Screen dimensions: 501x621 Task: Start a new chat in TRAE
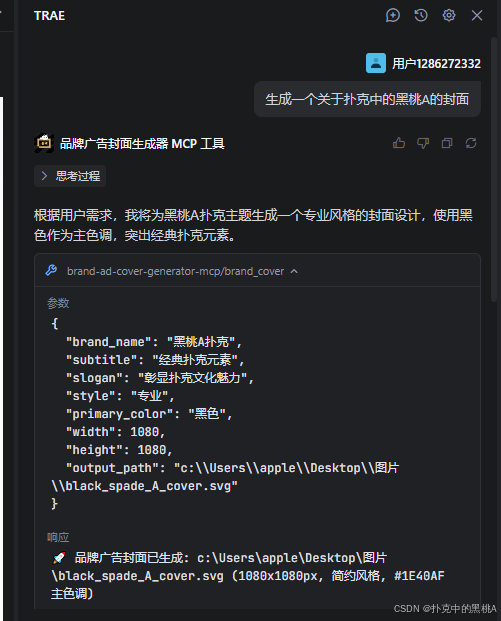point(392,15)
